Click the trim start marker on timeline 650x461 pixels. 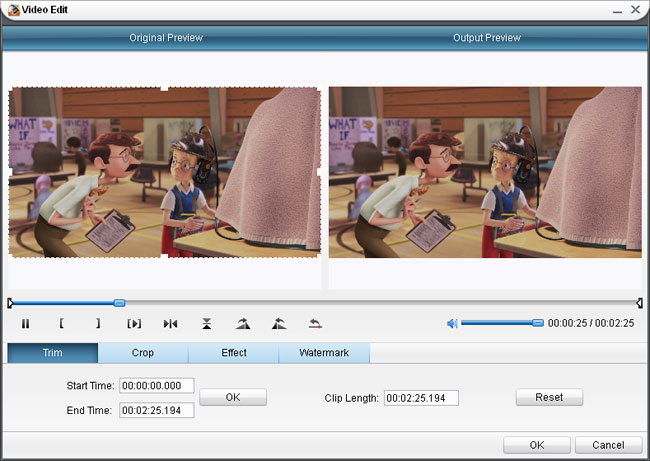[x=10, y=303]
